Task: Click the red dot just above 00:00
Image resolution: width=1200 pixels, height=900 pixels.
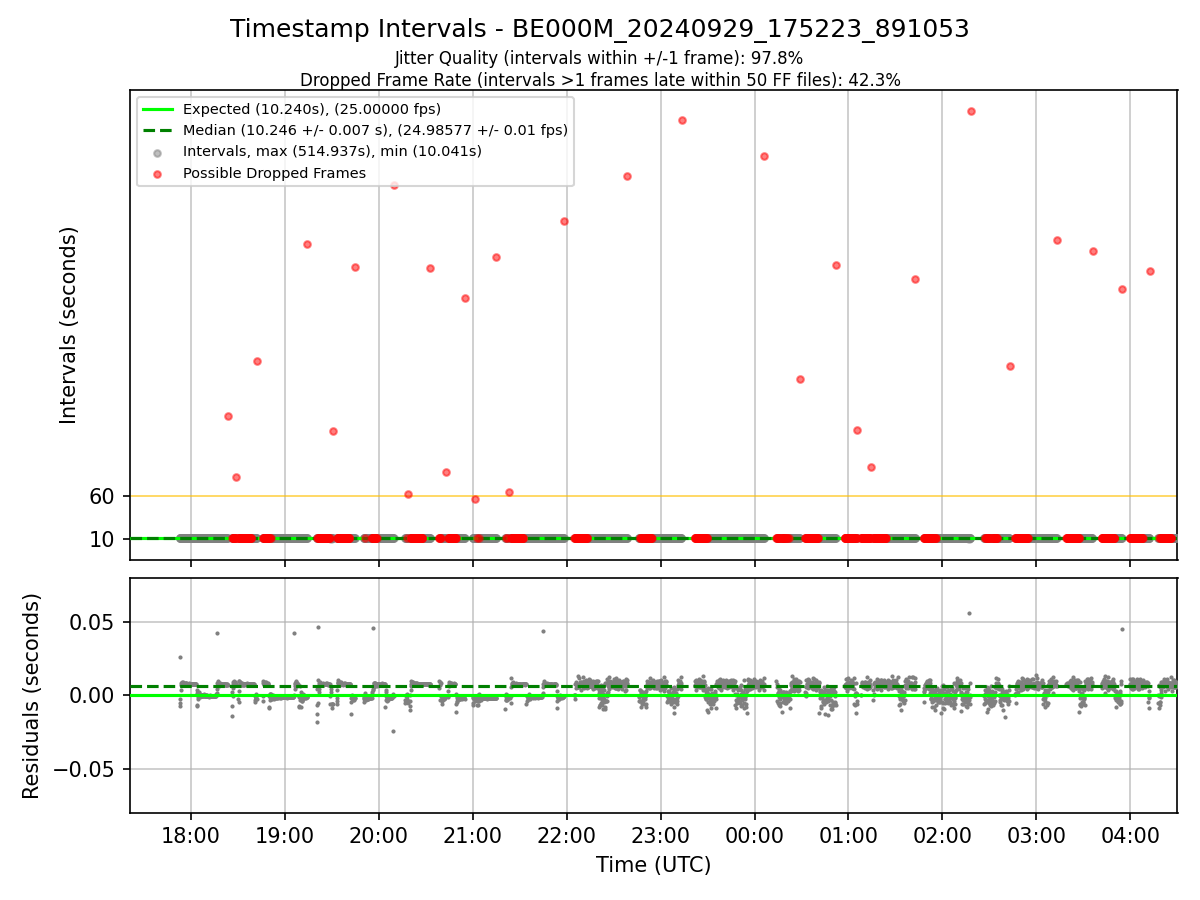Action: point(764,156)
